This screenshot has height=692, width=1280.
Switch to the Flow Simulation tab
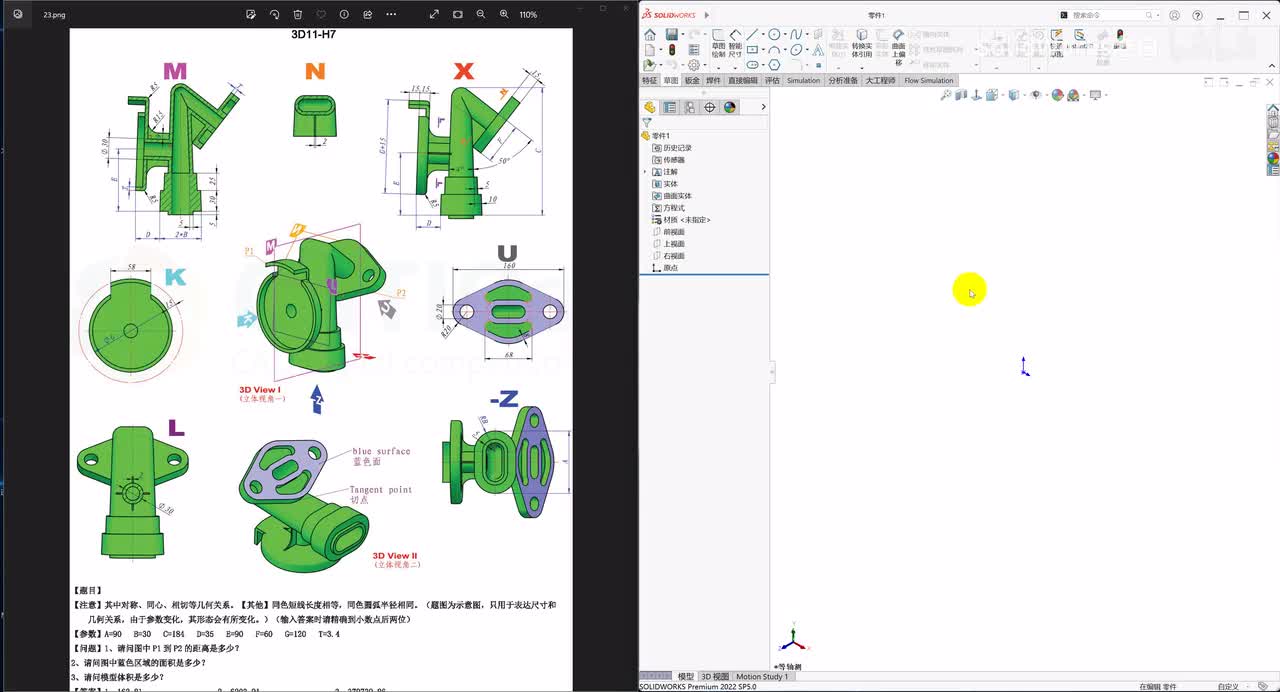click(x=929, y=80)
